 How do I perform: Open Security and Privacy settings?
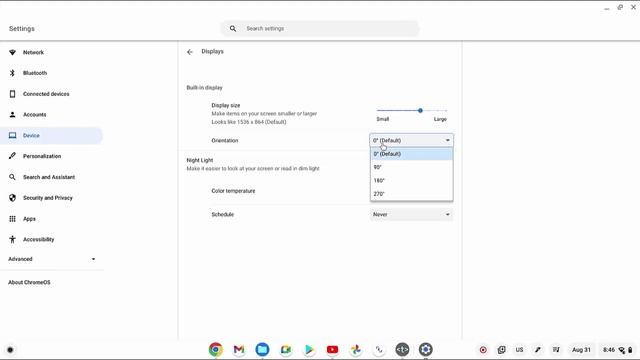(51, 198)
